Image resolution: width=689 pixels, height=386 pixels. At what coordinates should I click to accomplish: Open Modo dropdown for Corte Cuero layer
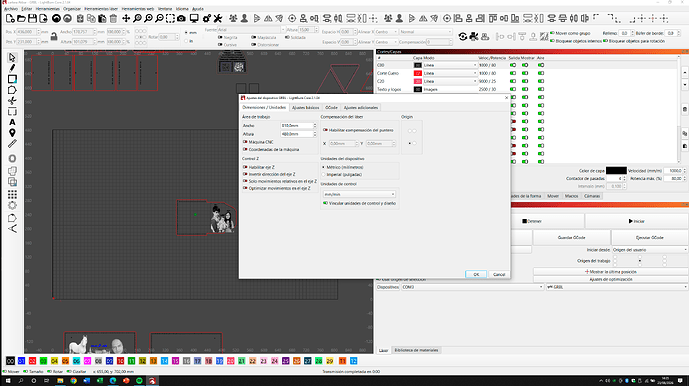point(450,73)
